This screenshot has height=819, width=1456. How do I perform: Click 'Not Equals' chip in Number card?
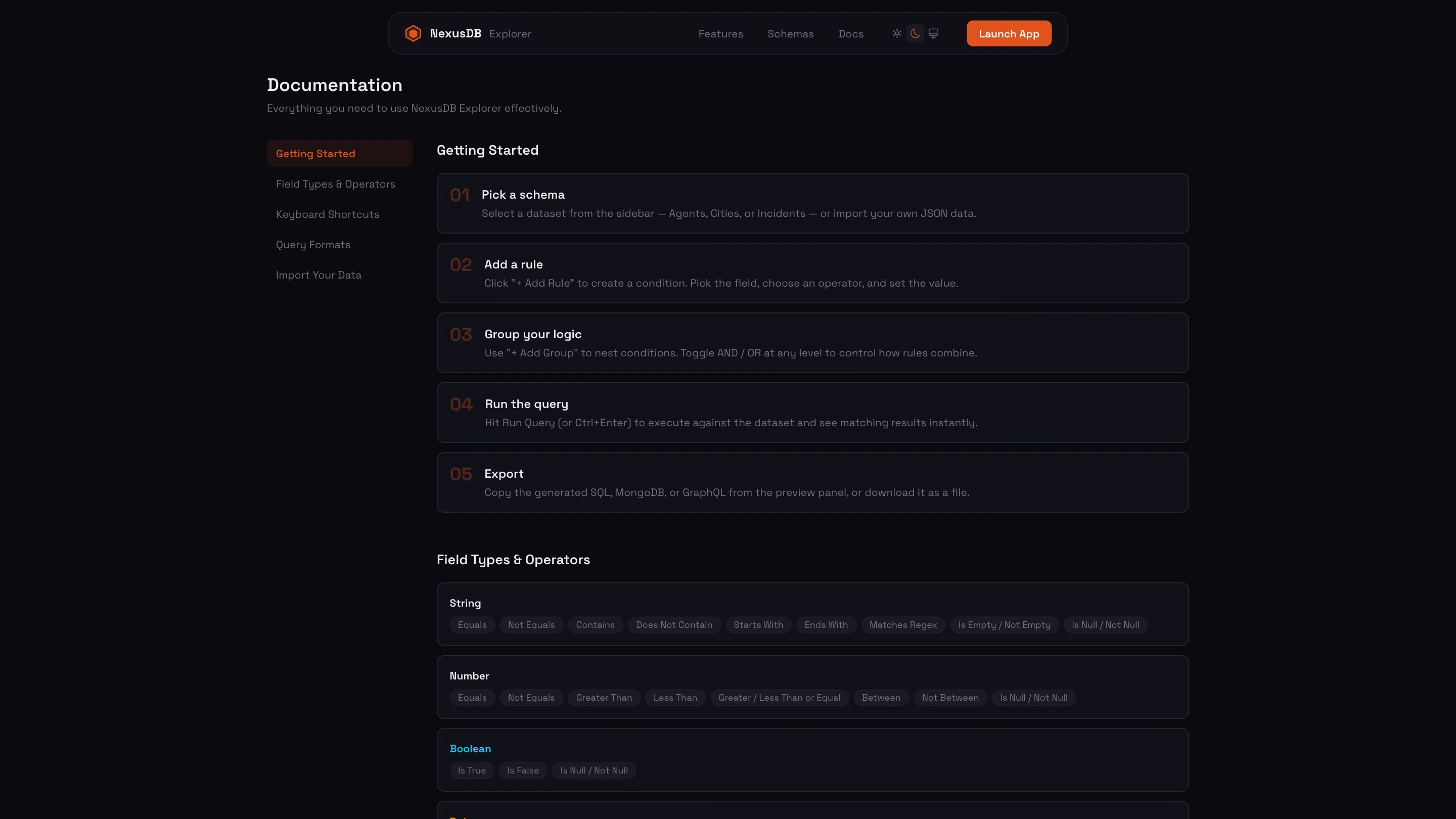coord(531,698)
